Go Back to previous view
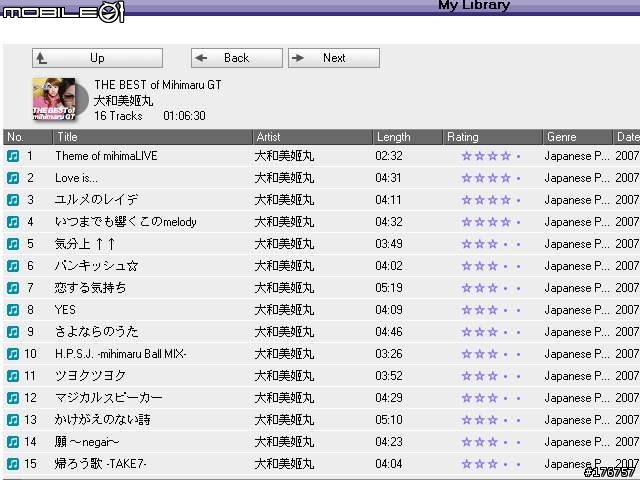 pyautogui.click(x=237, y=58)
